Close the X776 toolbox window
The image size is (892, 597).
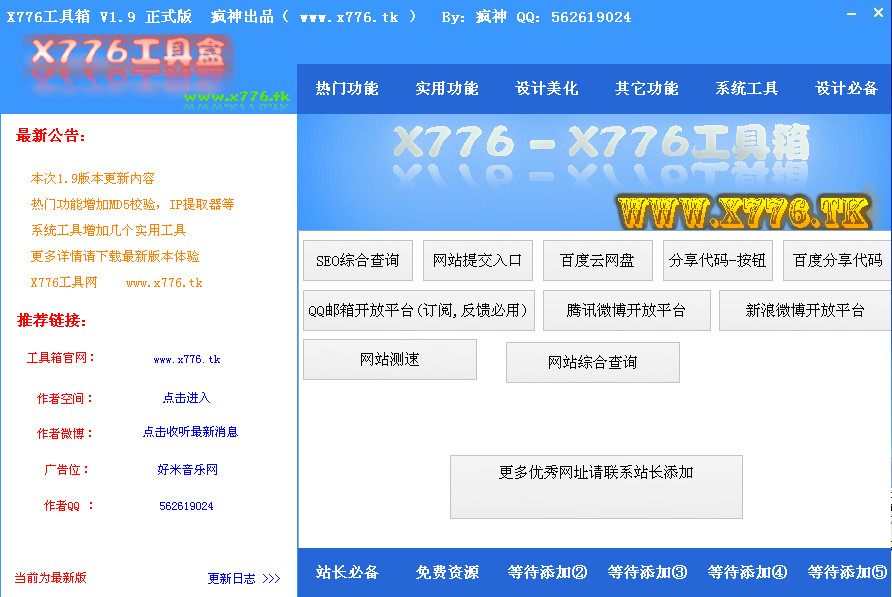pyautogui.click(x=878, y=13)
